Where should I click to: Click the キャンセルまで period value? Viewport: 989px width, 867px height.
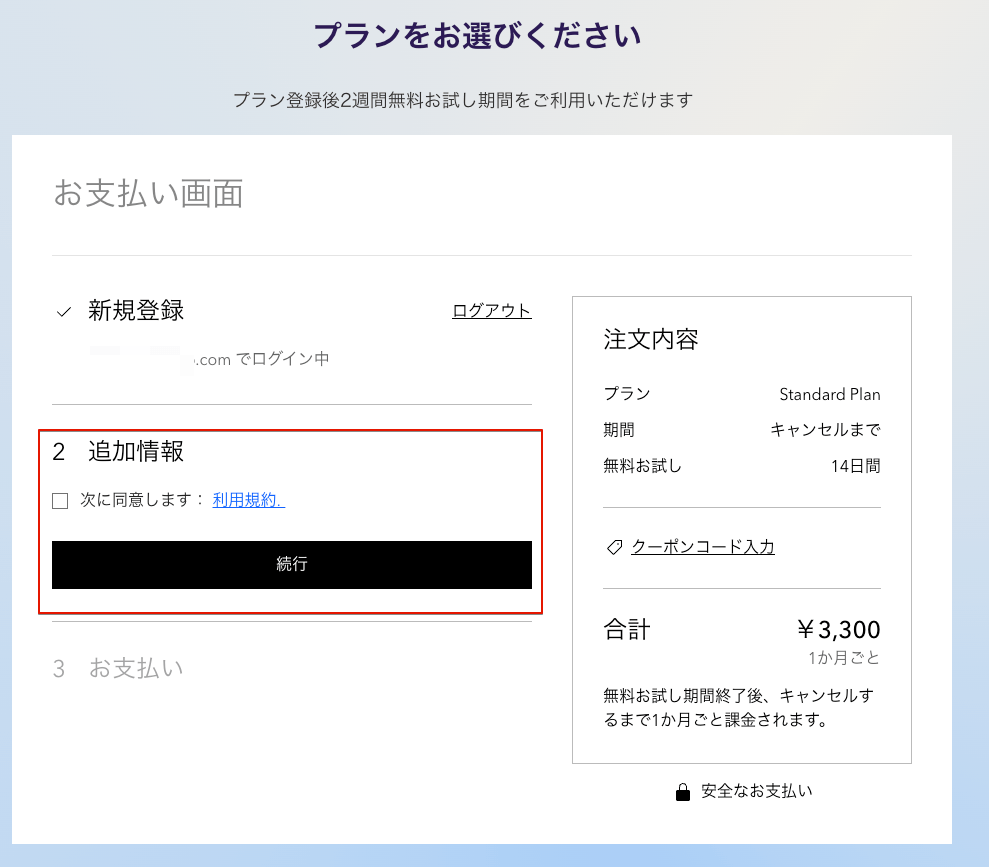pyautogui.click(x=825, y=430)
